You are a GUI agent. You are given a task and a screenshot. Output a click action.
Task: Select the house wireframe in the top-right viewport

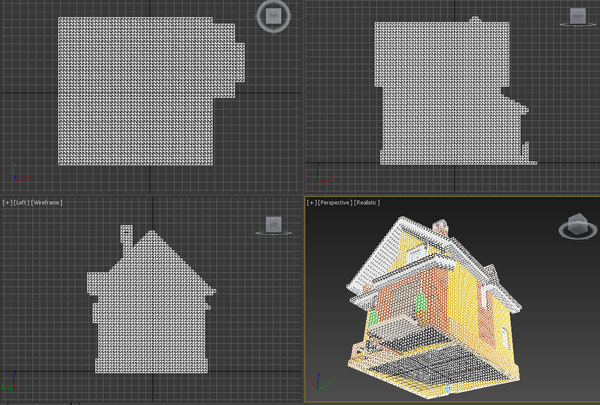[x=455, y=91]
